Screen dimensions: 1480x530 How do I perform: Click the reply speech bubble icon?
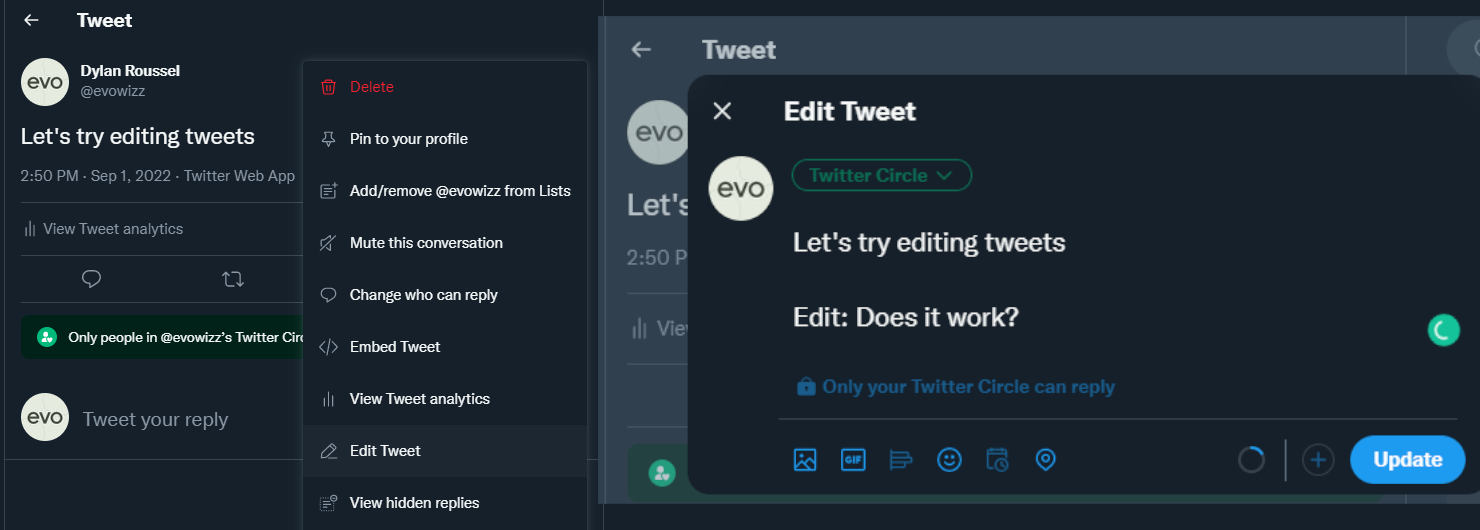[x=92, y=279]
